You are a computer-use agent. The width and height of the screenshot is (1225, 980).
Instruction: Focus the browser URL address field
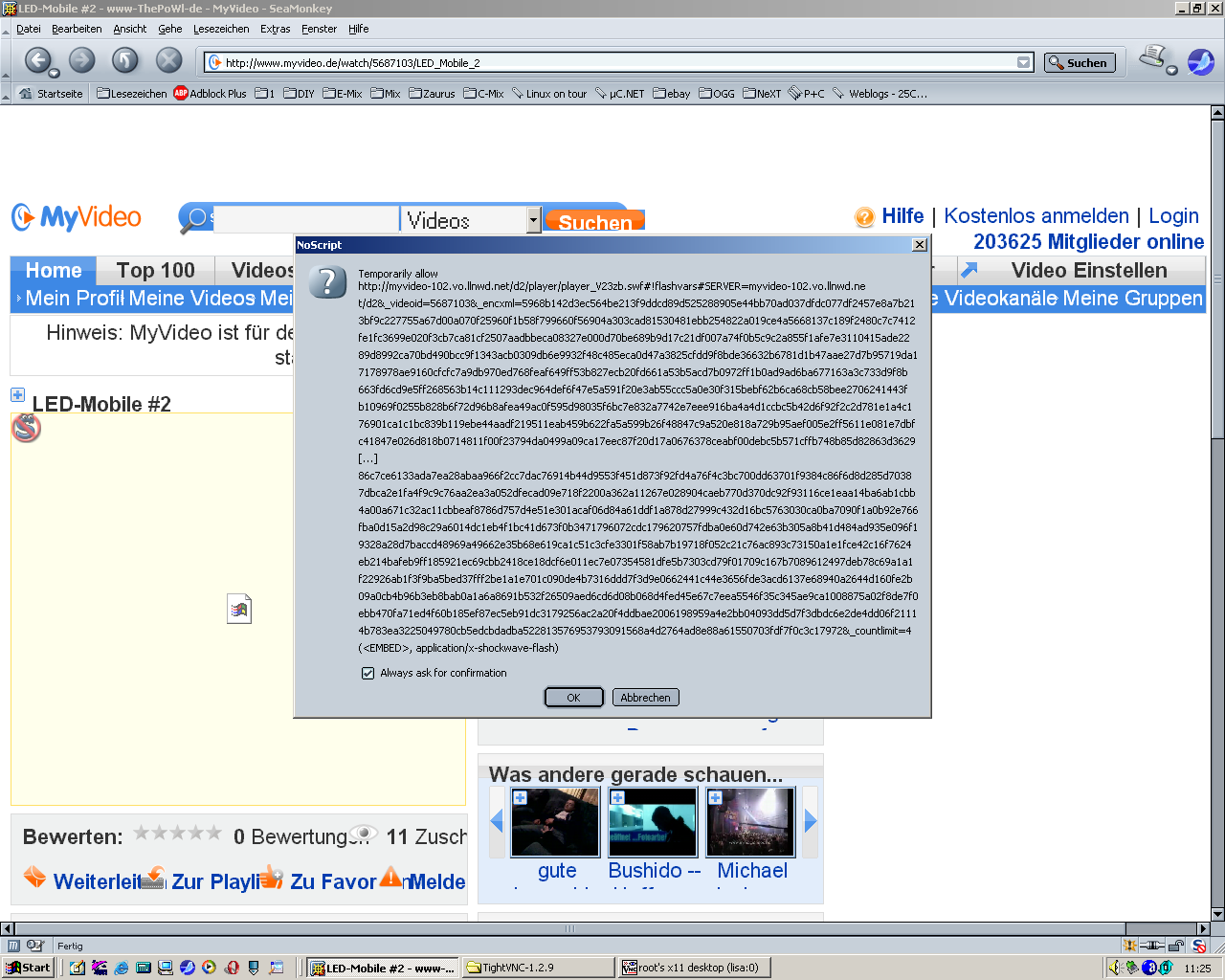pyautogui.click(x=618, y=63)
